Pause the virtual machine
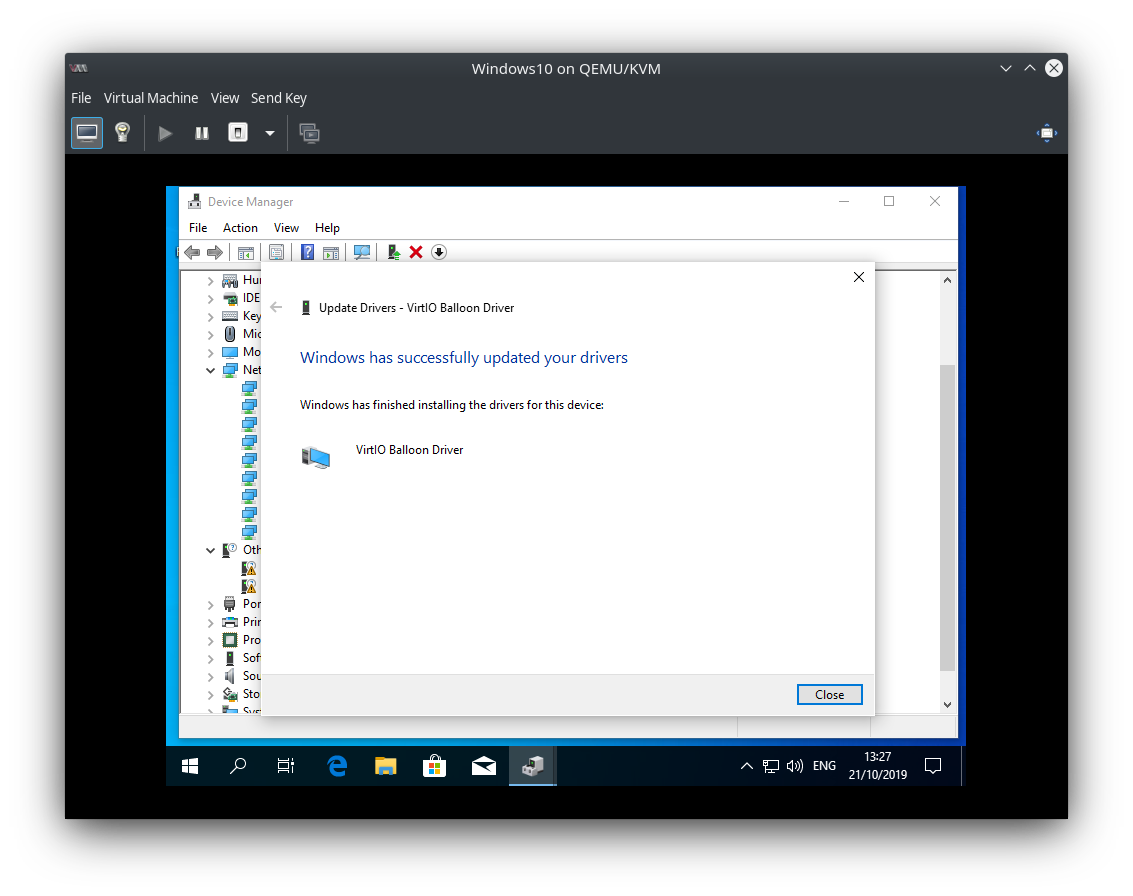 [x=202, y=133]
